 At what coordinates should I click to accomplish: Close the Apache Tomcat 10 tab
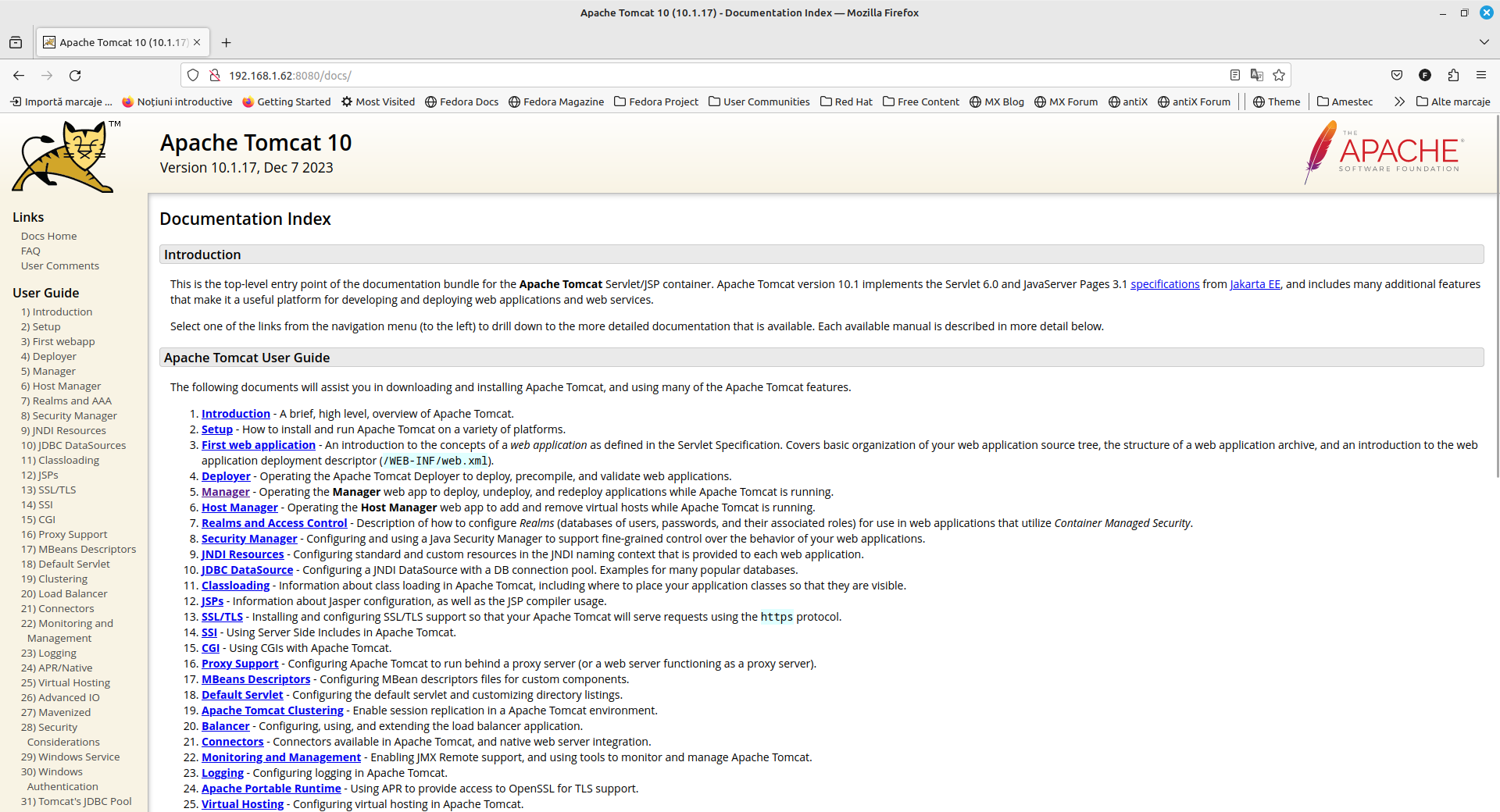tap(197, 43)
